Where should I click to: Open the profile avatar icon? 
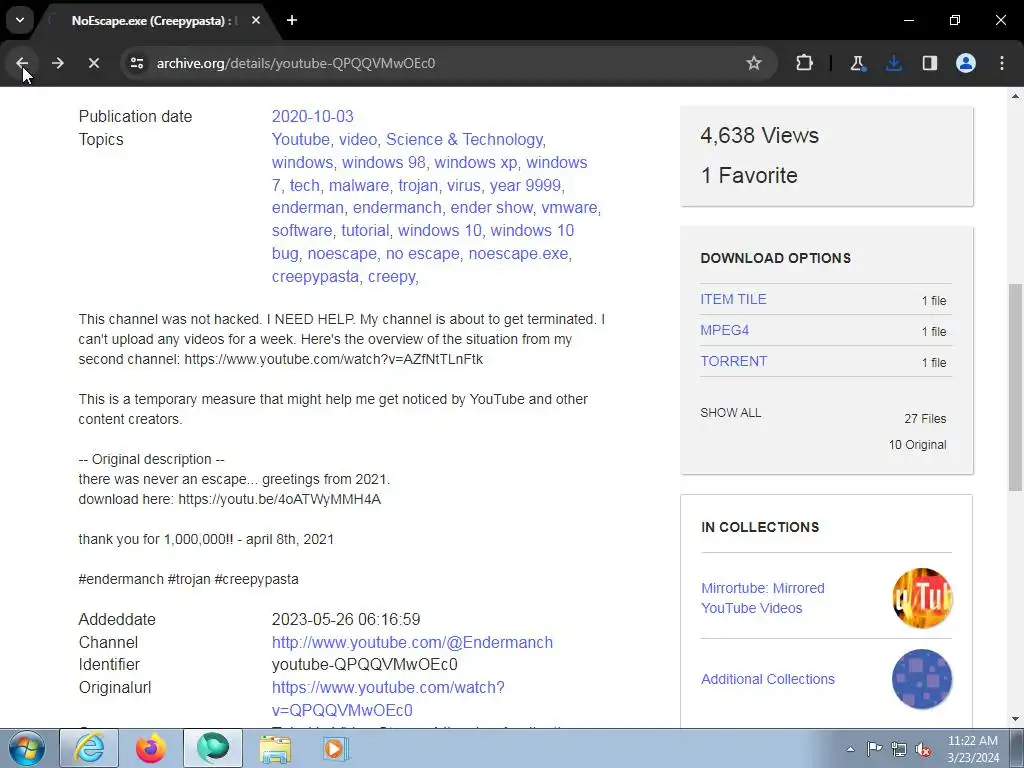(966, 63)
